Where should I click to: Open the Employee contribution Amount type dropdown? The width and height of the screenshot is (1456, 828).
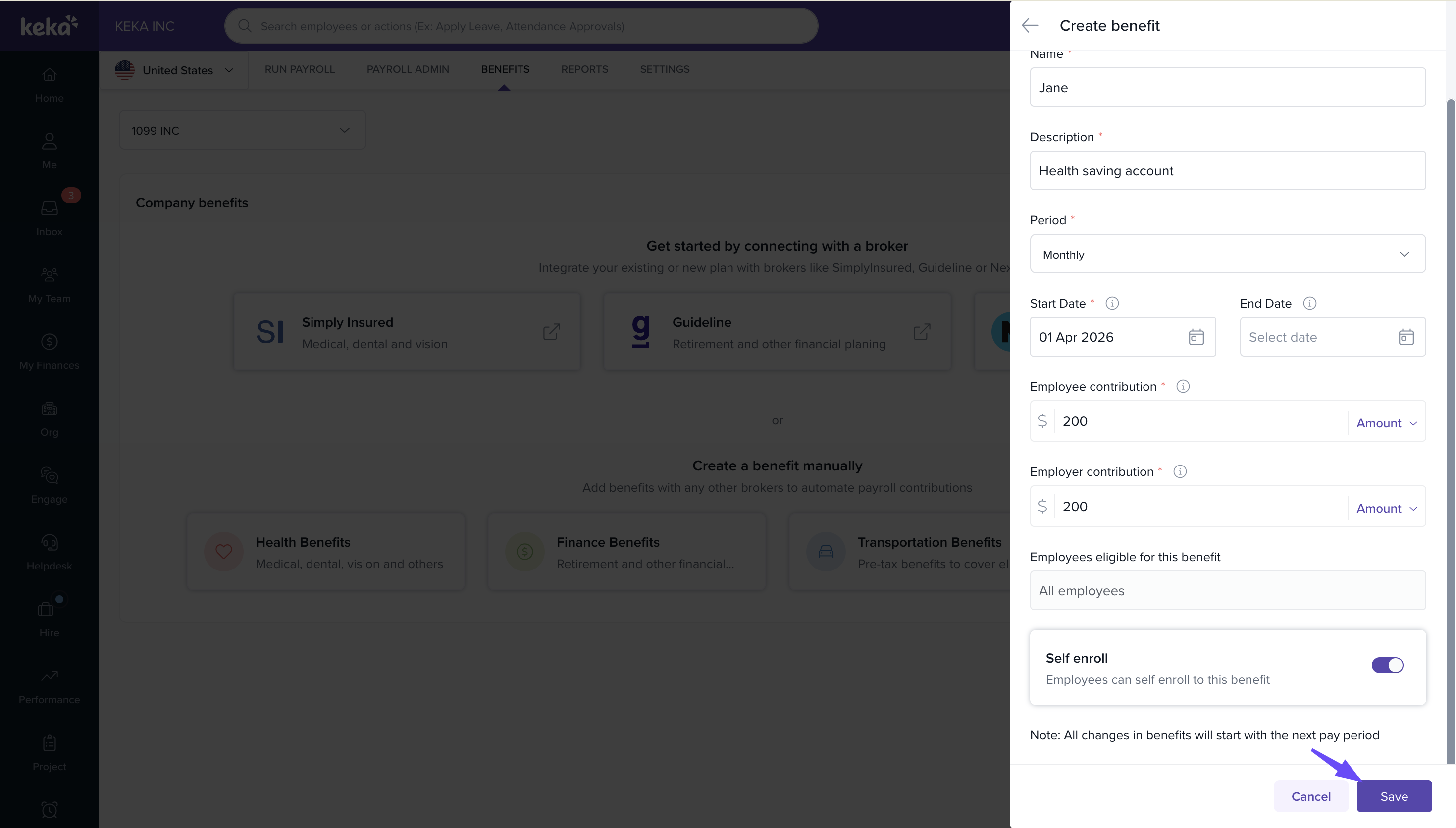click(1386, 423)
